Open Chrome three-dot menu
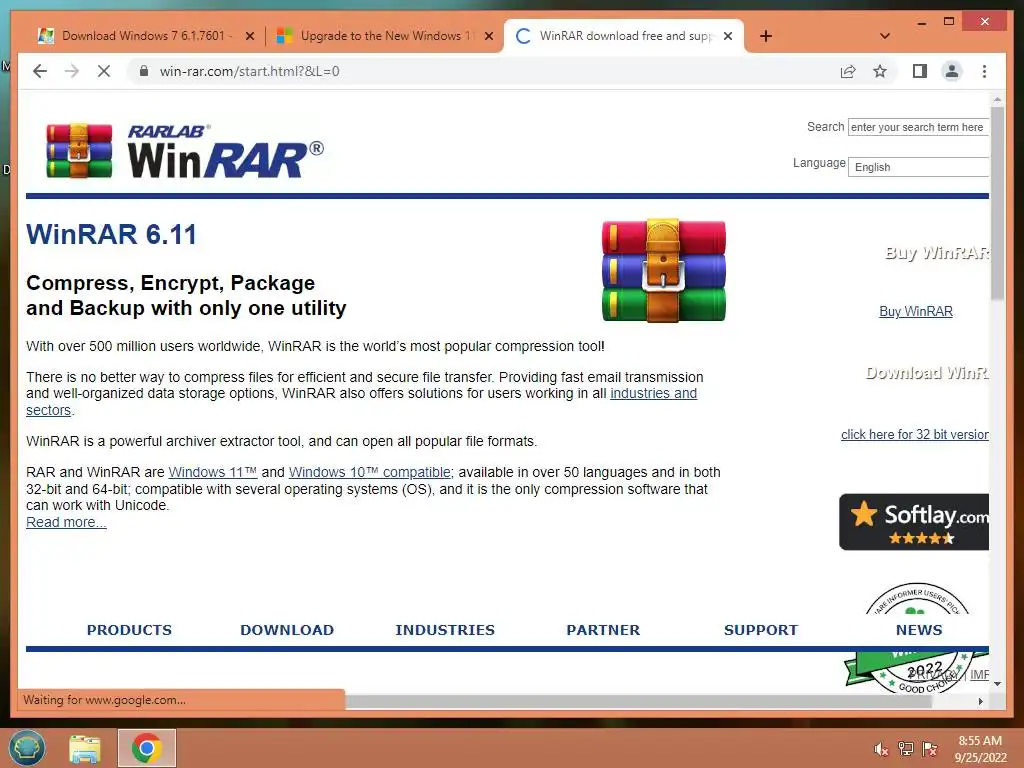 tap(984, 71)
